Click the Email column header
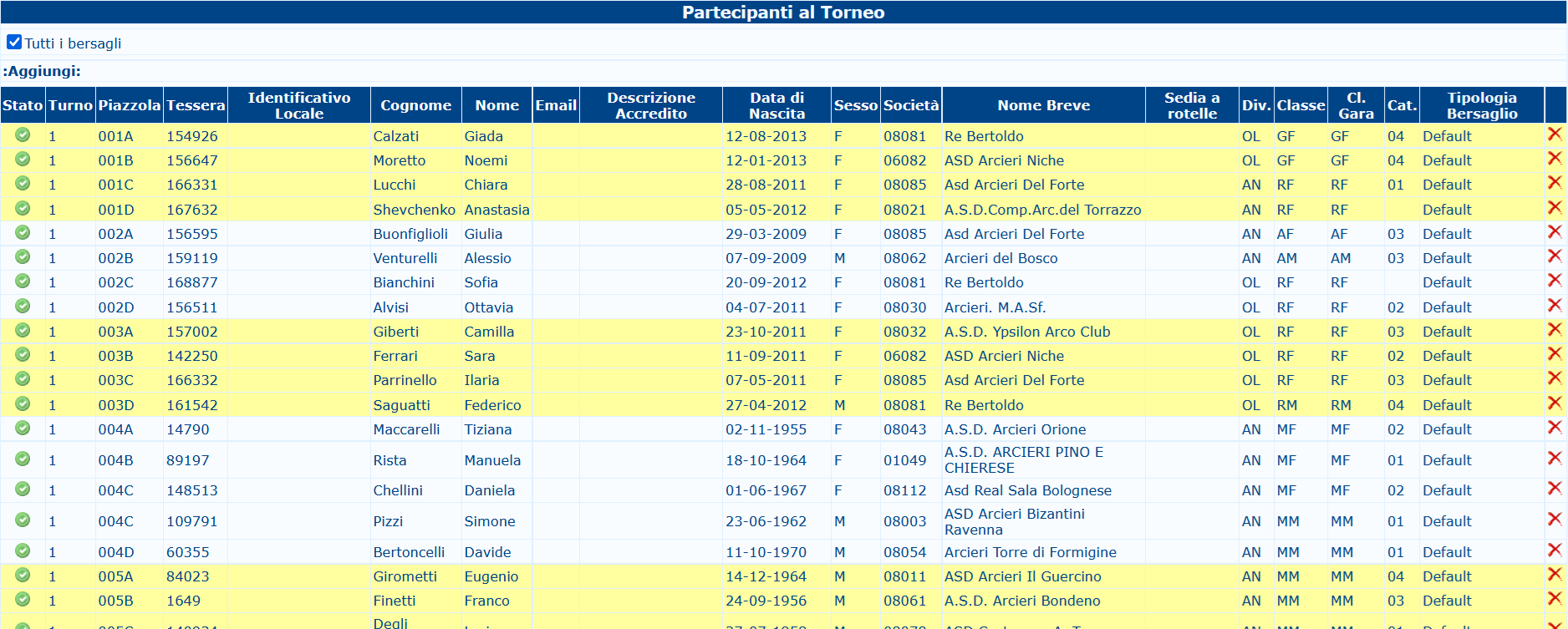Viewport: 1568px width, 629px height. click(x=556, y=105)
